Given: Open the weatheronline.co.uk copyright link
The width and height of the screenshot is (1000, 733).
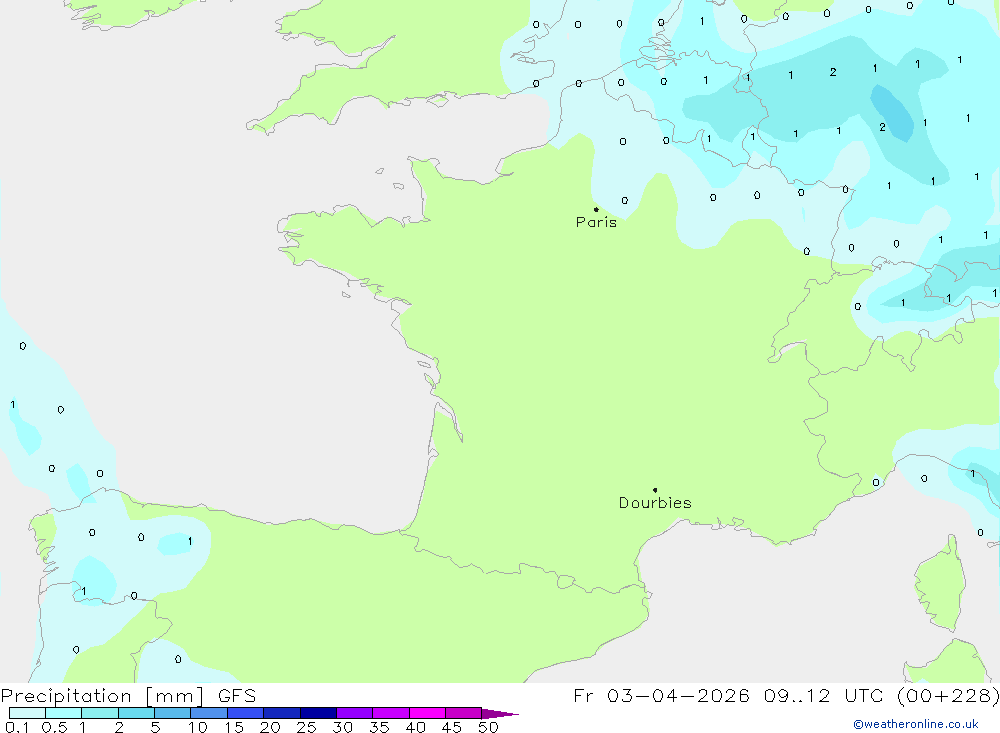Looking at the screenshot, I should pyautogui.click(x=916, y=724).
